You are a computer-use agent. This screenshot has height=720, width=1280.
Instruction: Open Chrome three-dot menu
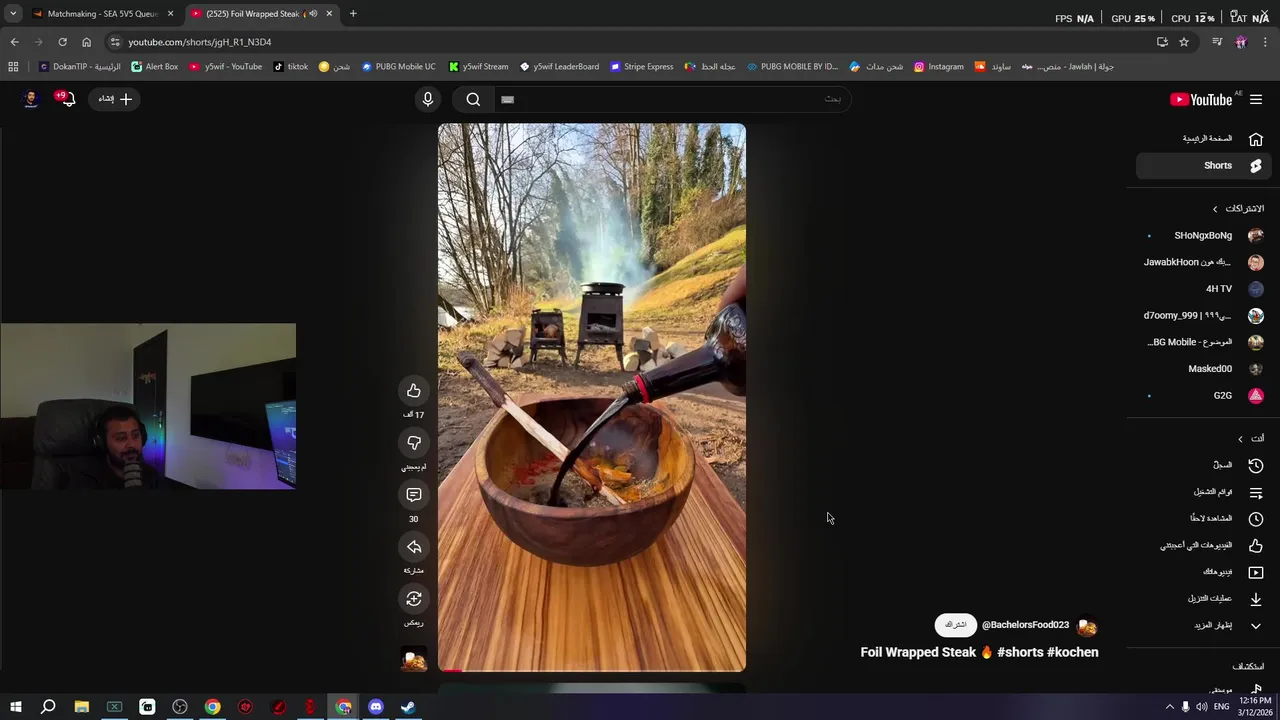pyautogui.click(x=1266, y=42)
